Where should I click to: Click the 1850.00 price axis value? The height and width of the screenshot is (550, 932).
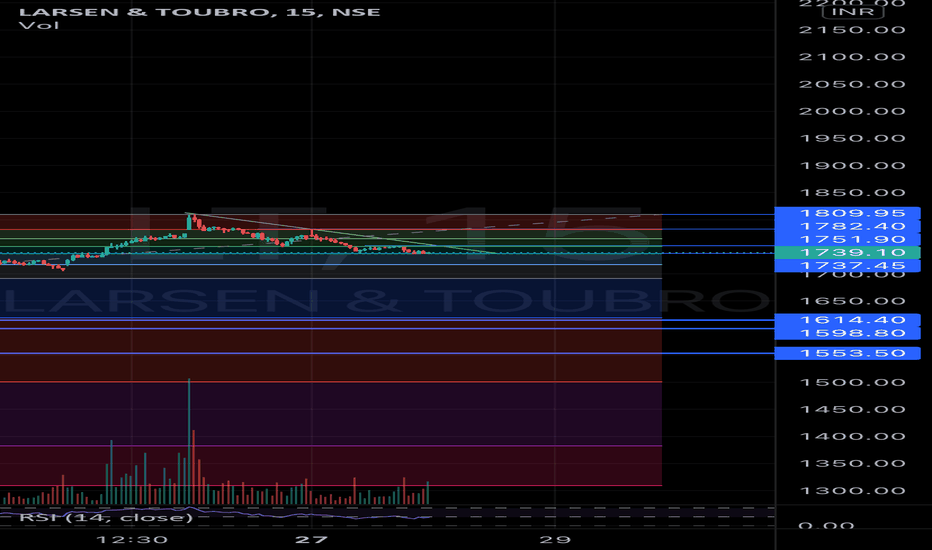[x=852, y=193]
